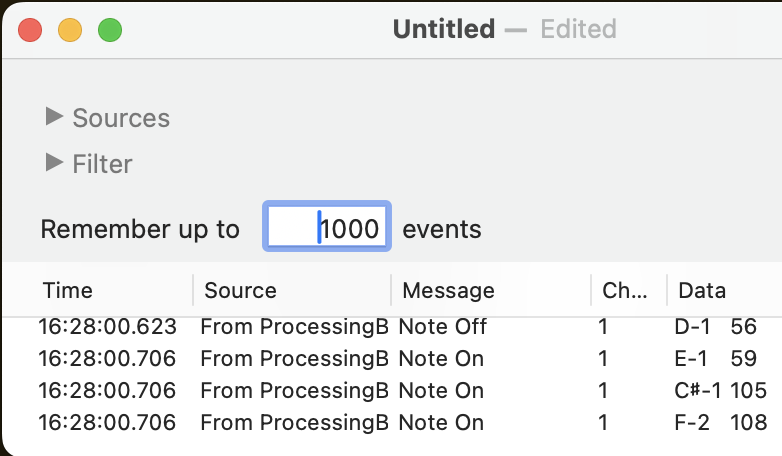Sort events by the Time column header
The image size is (782, 456).
point(68,290)
